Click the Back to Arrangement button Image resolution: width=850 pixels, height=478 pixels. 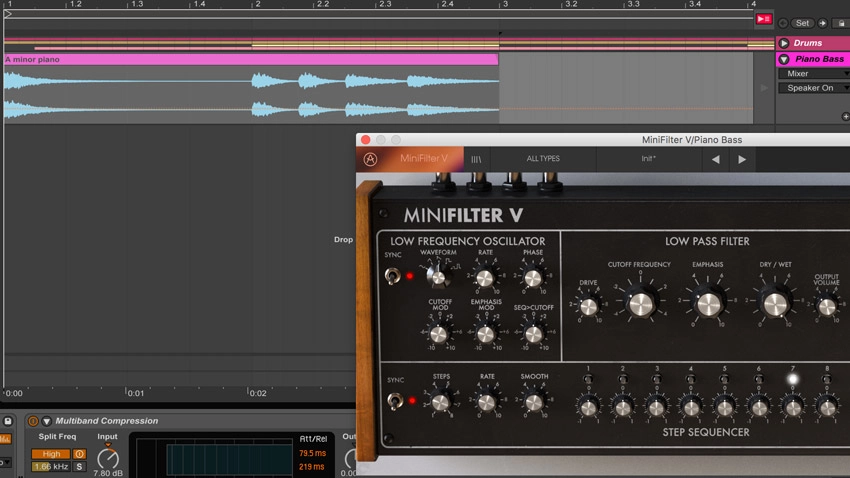click(764, 20)
